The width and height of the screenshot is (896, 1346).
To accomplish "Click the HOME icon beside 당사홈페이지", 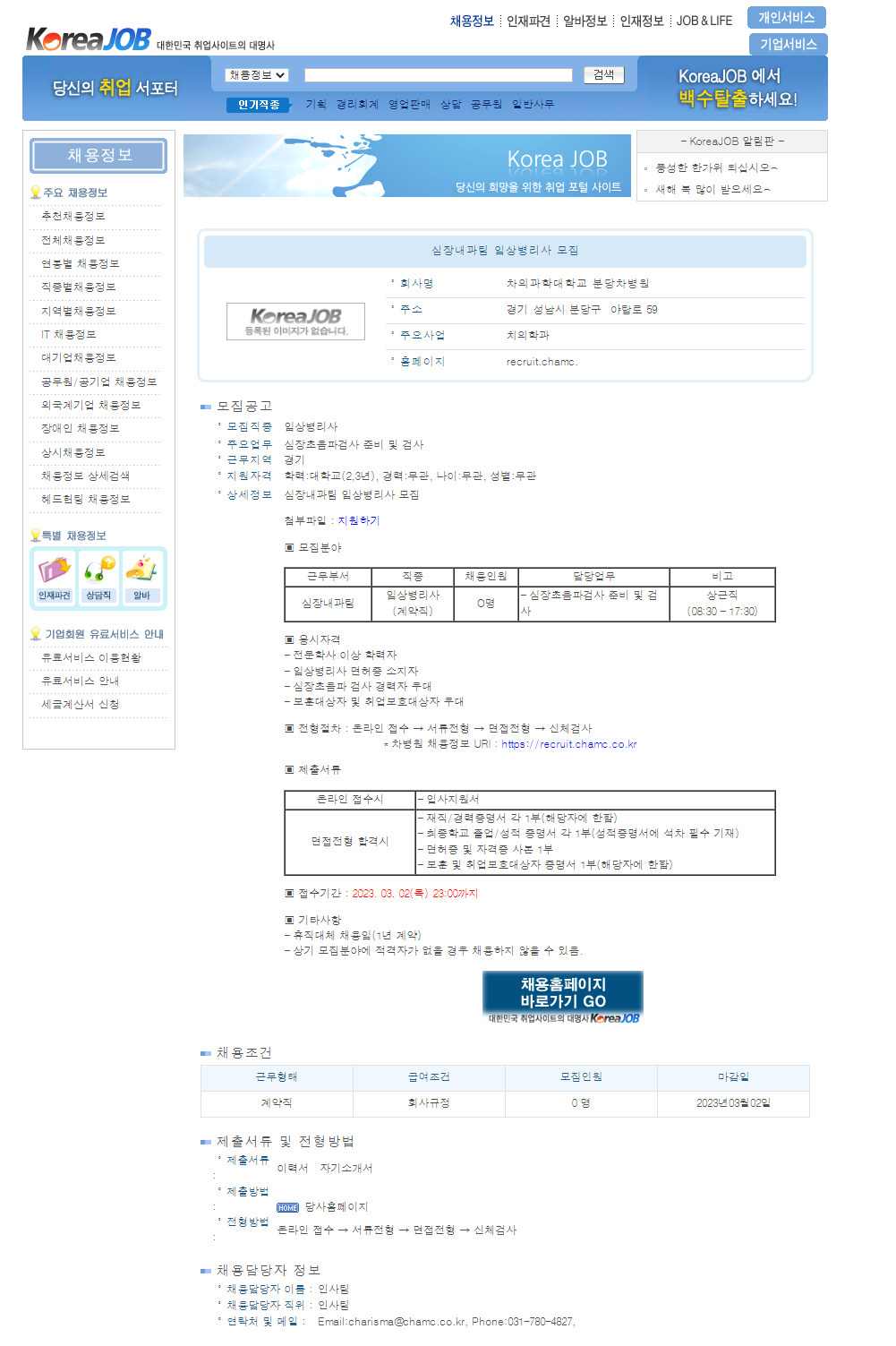I will (288, 1207).
